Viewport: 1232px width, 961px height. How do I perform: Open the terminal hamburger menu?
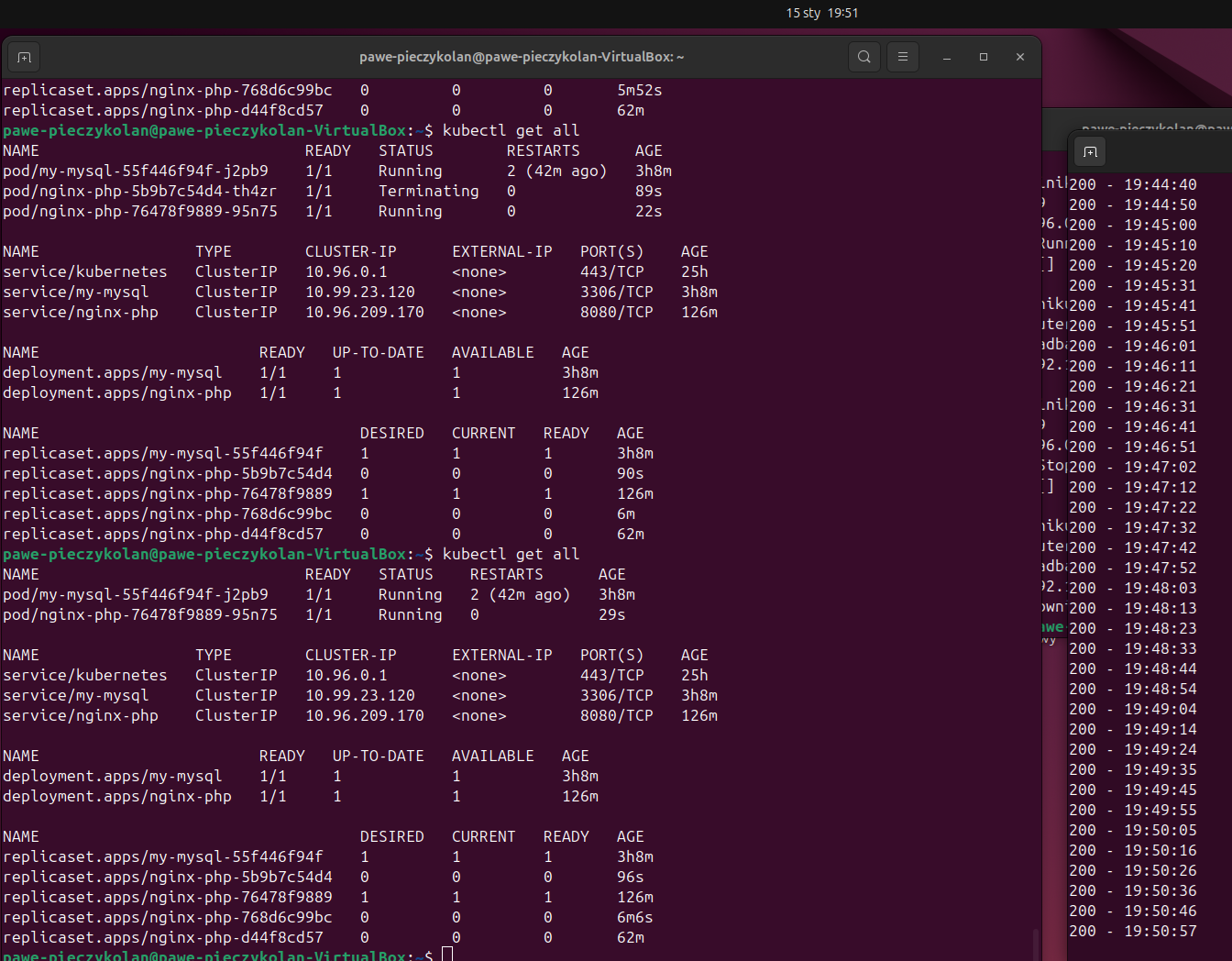(x=903, y=57)
